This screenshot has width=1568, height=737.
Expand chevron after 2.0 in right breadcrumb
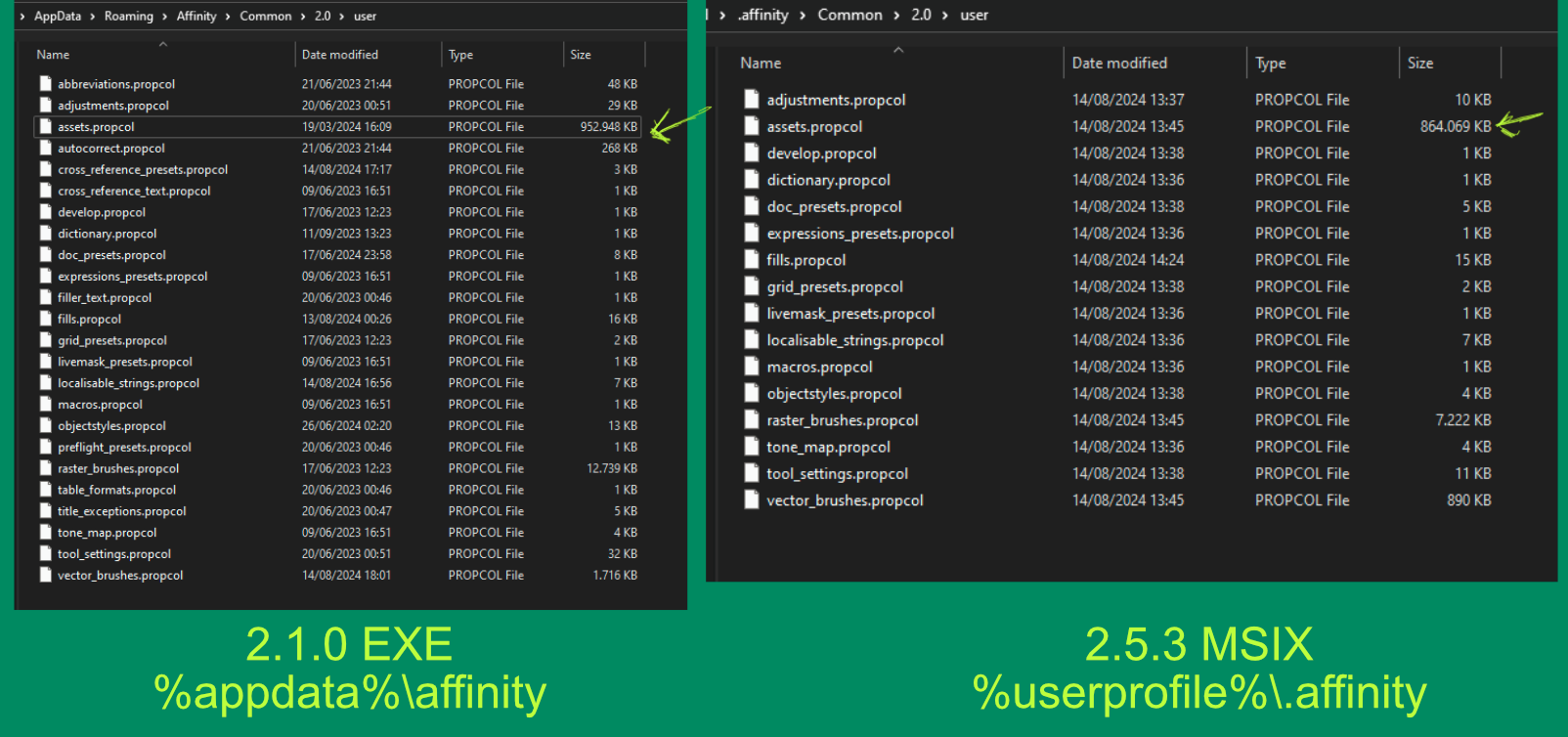point(945,16)
